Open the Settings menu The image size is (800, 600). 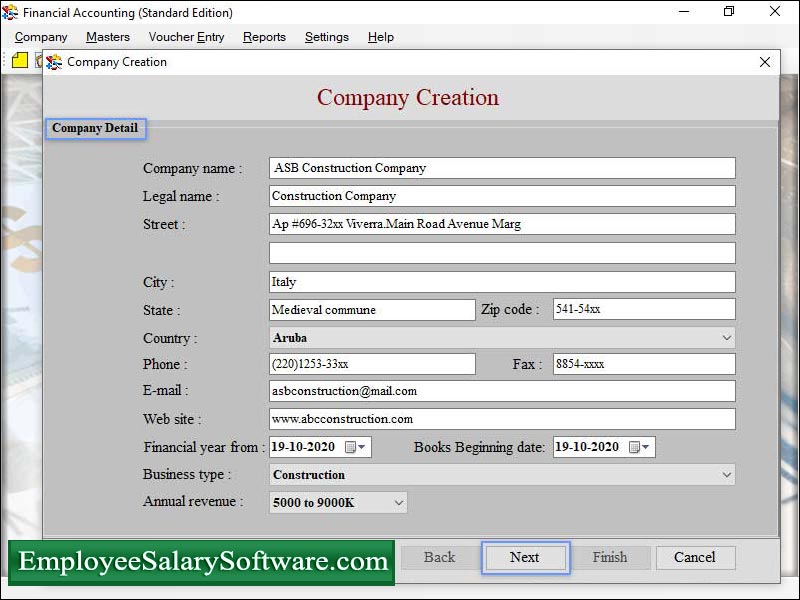click(x=326, y=37)
